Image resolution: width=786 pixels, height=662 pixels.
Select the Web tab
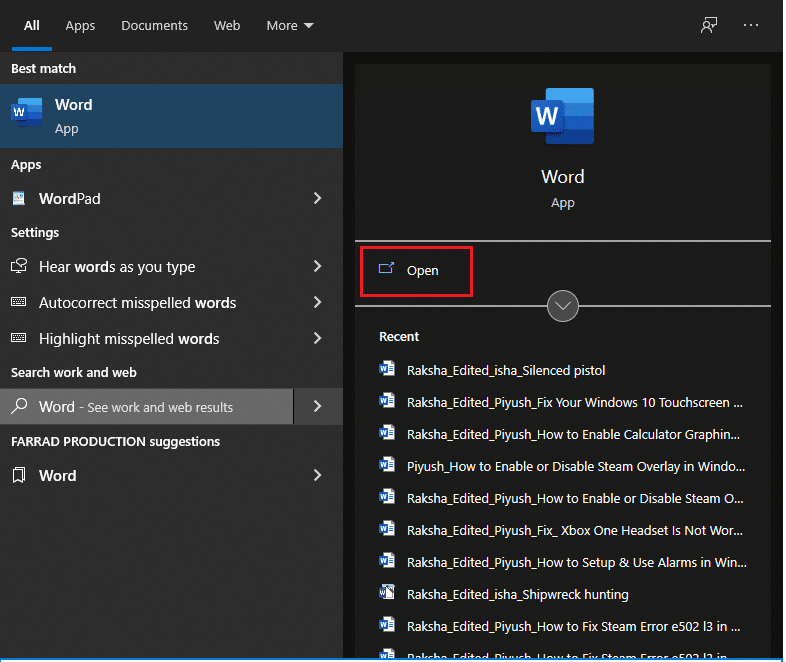tap(227, 25)
